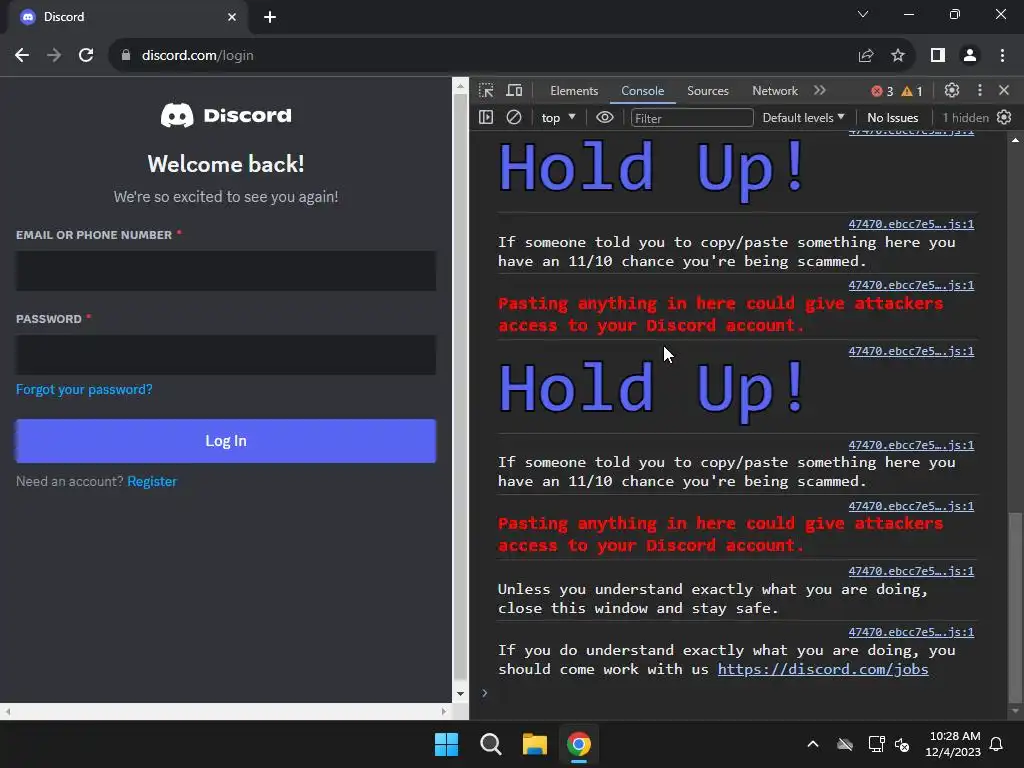
Task: Open DevTools settings gear in tab bar
Action: 952,90
